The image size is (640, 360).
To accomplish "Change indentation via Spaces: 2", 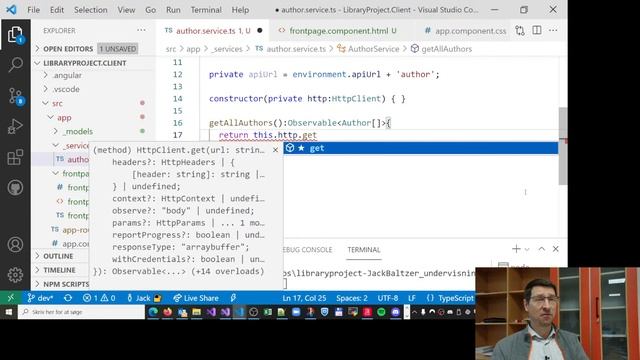I will [x=352, y=298].
